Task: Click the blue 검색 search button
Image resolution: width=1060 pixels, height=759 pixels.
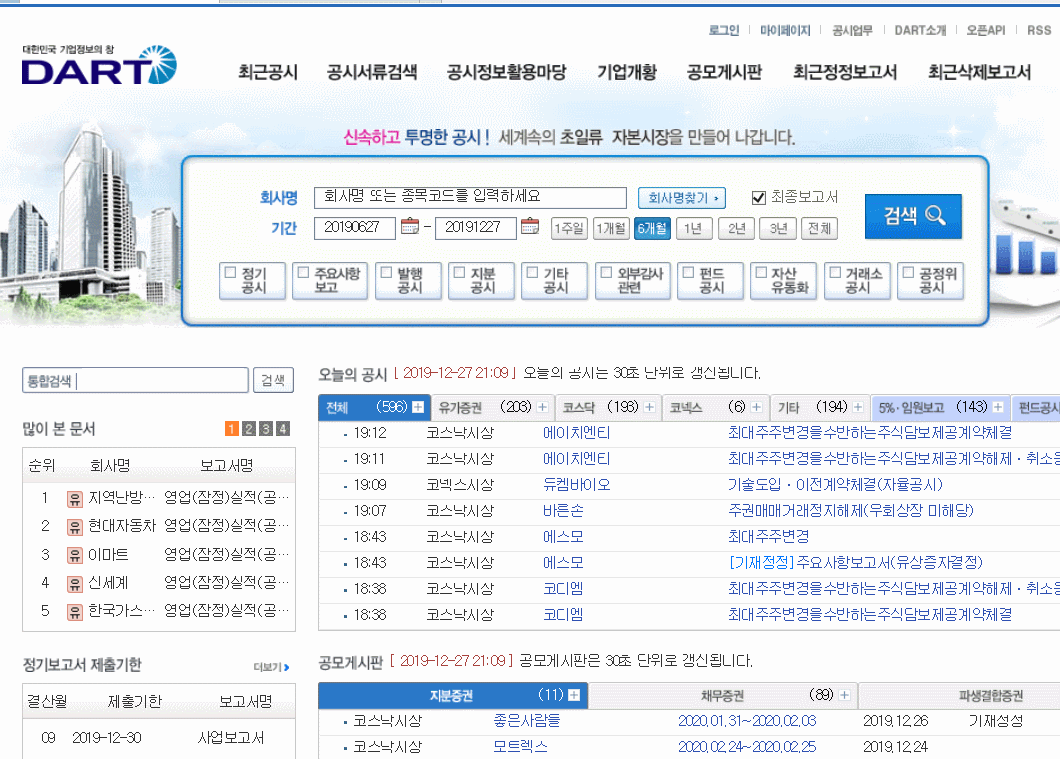Action: pyautogui.click(x=913, y=216)
